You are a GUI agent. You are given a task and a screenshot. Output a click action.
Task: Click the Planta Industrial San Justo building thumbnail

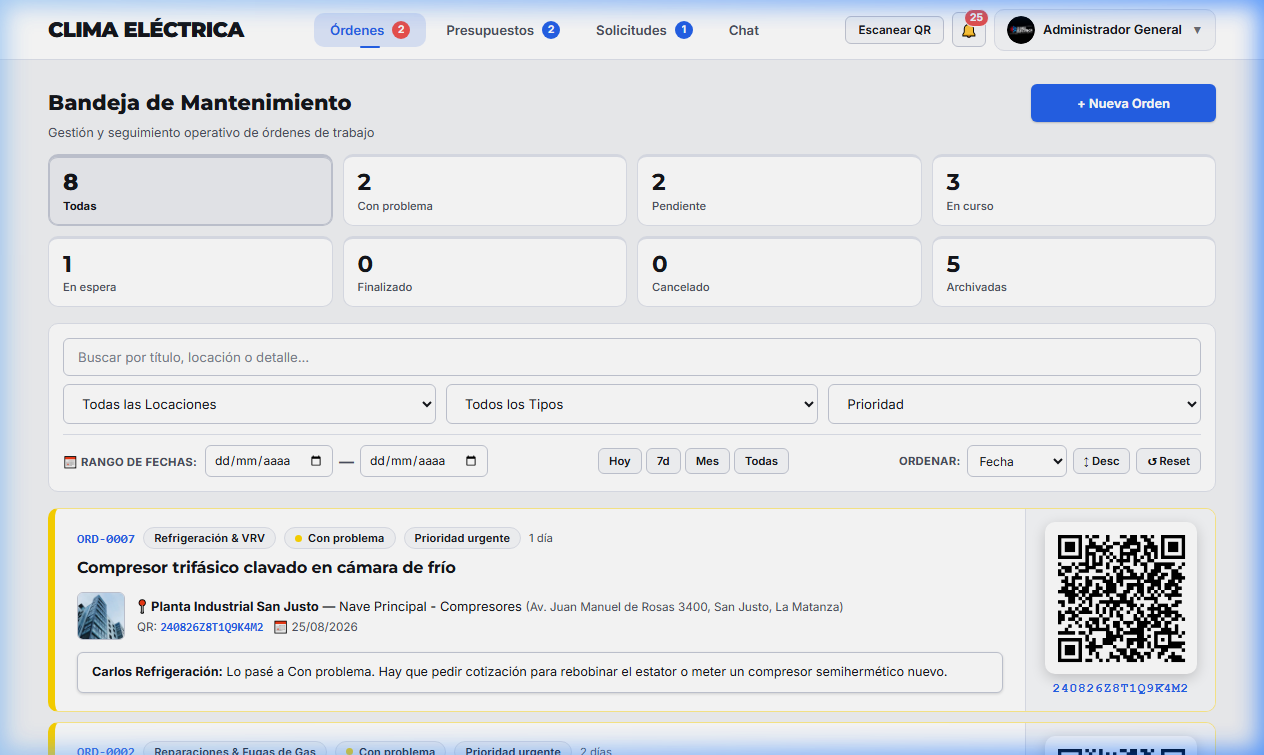[101, 616]
